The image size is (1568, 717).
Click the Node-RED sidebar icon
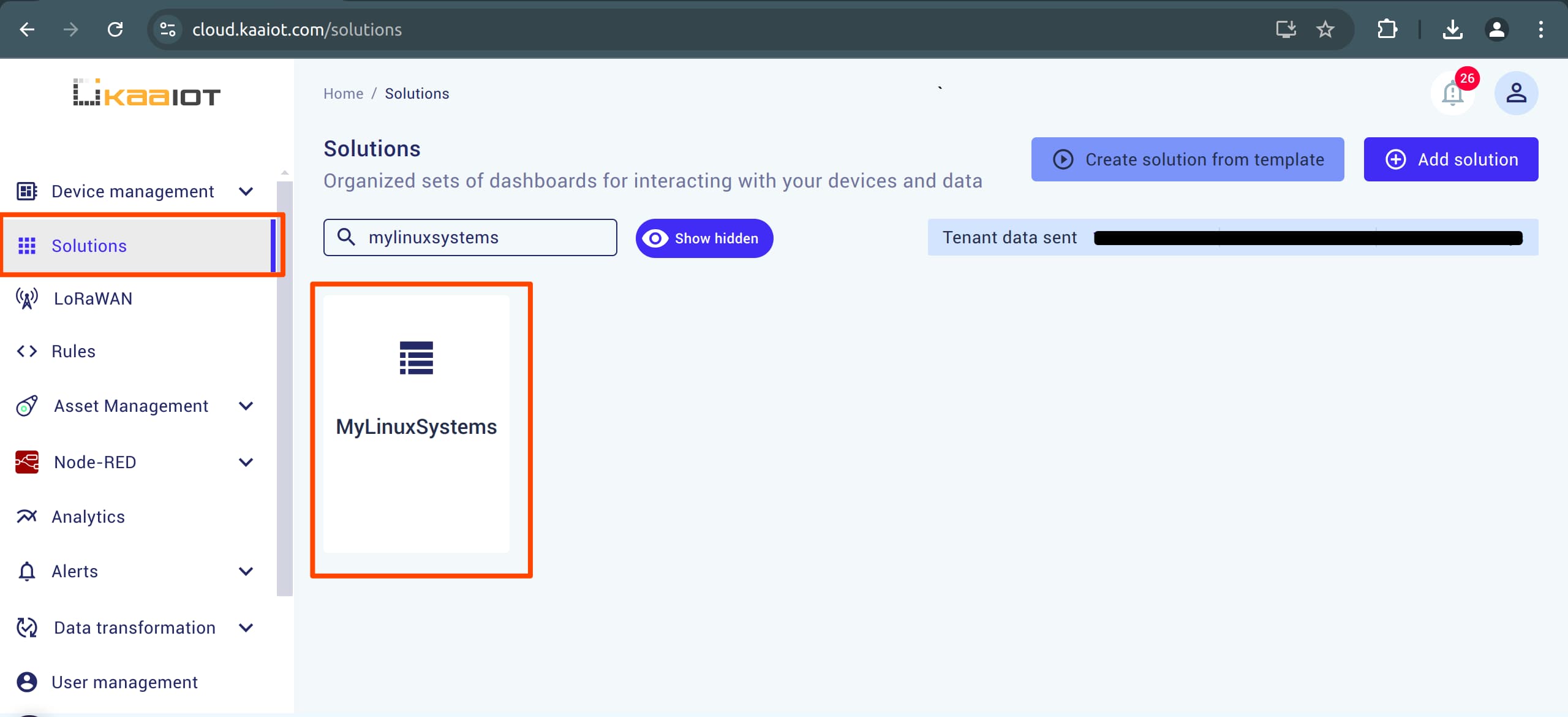tap(26, 462)
